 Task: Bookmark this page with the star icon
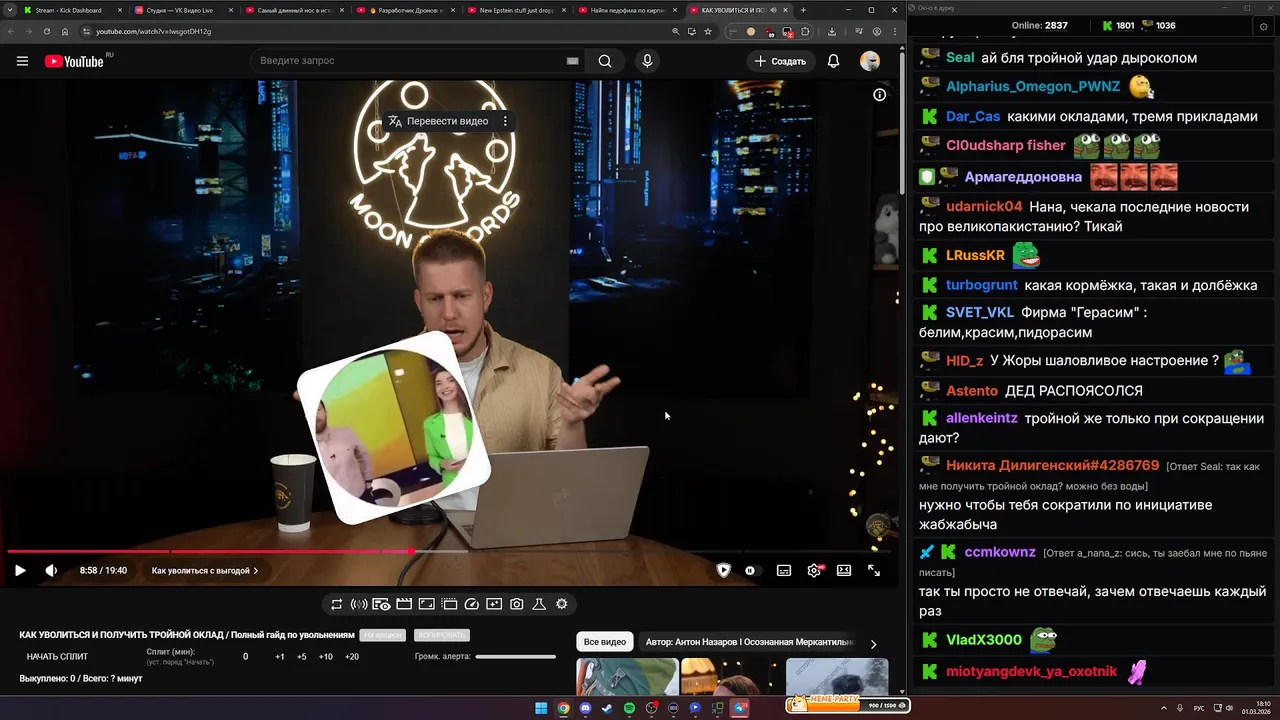[x=708, y=31]
